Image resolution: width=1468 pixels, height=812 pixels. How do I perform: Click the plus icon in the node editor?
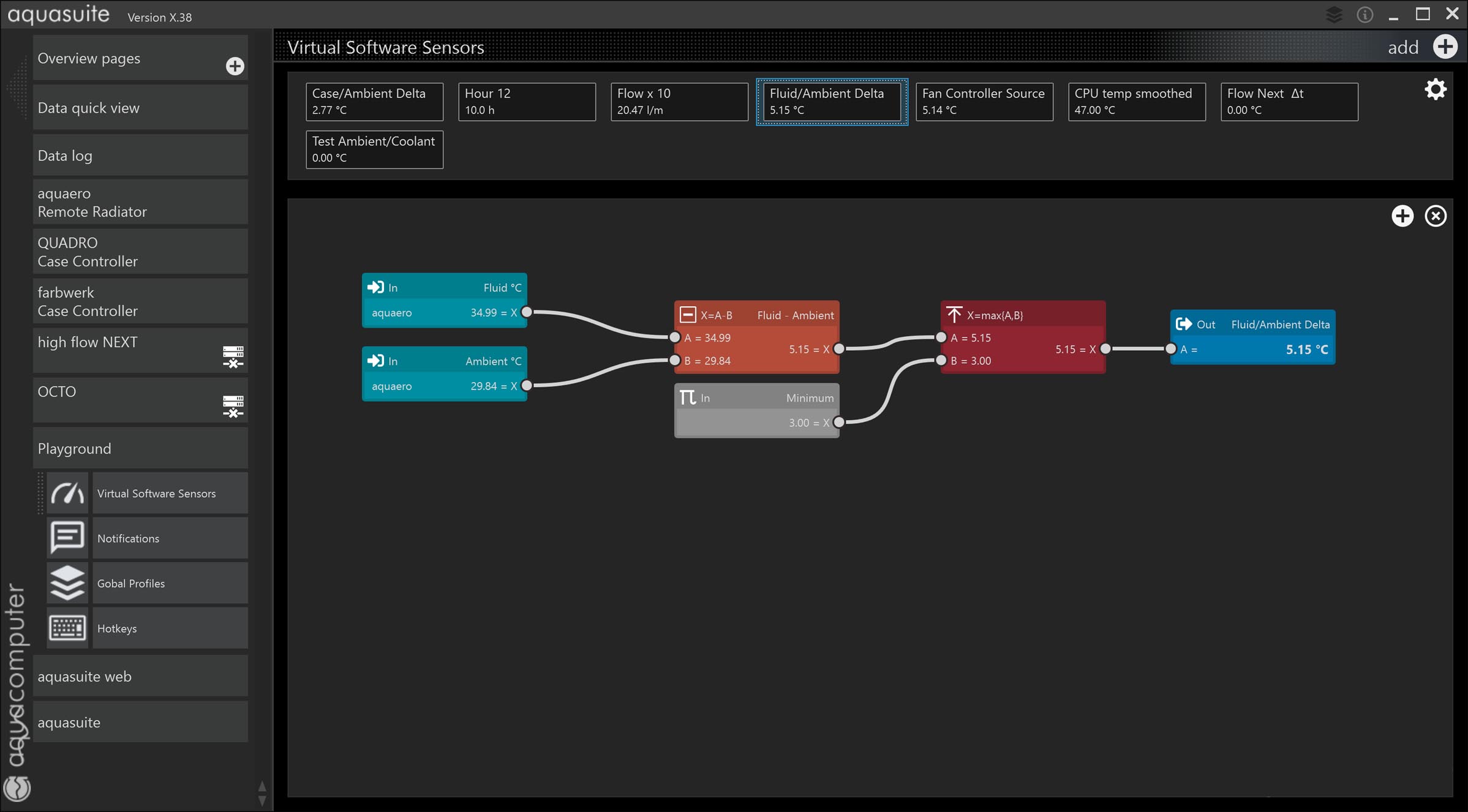click(1402, 216)
